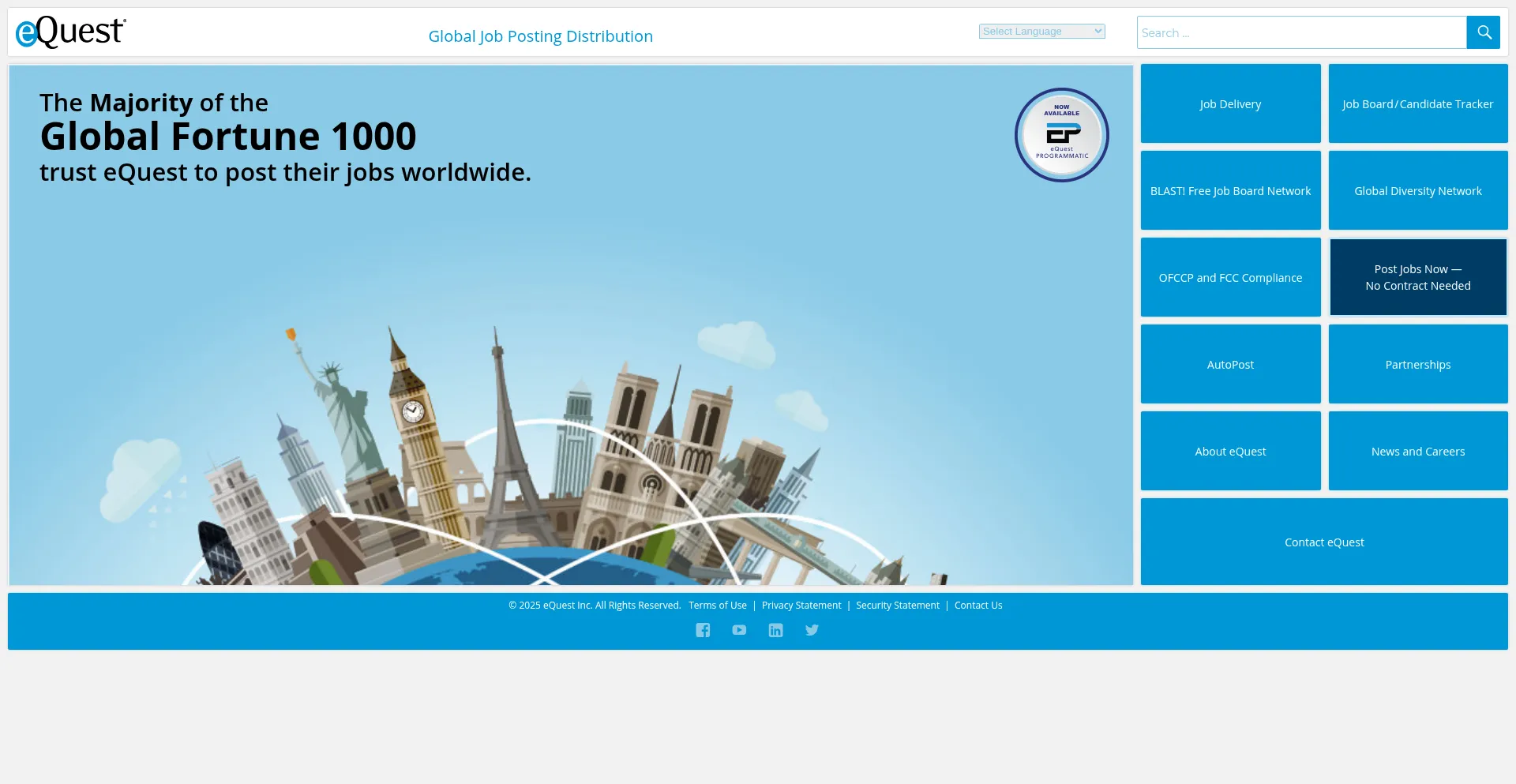Open the Contact eQuest tile
1516x784 pixels.
1324,542
